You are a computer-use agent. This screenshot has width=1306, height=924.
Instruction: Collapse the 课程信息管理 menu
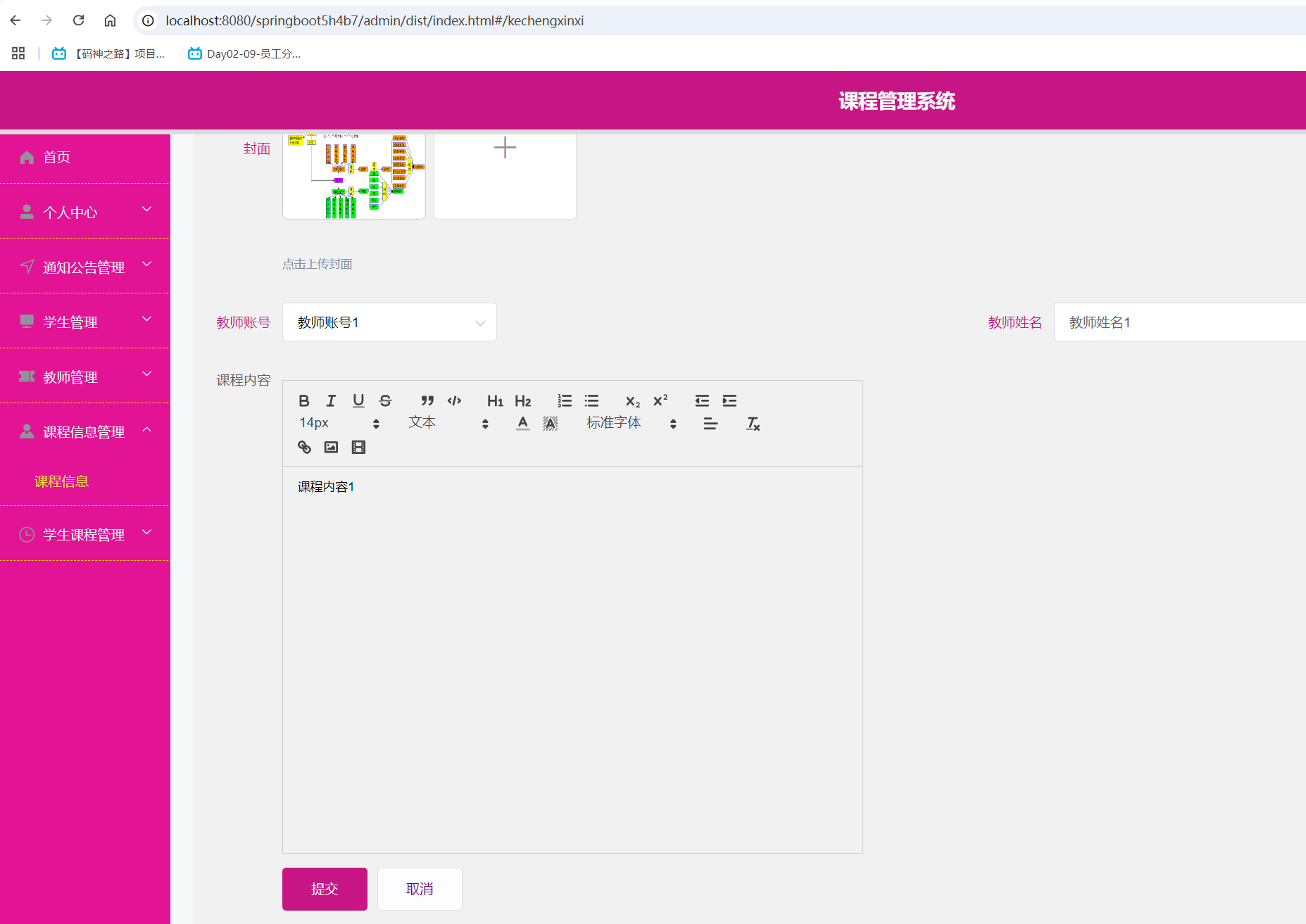[84, 431]
